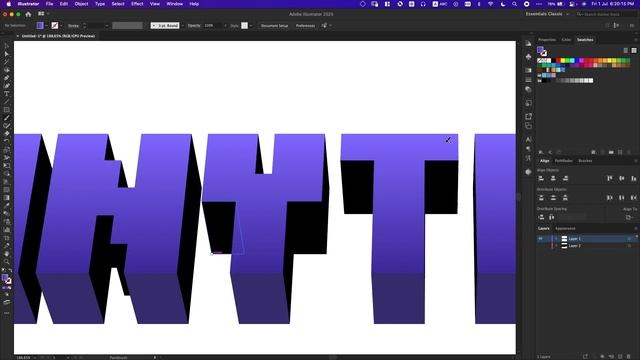The width and height of the screenshot is (640, 360).
Task: Open the Object menu
Action: [81, 4]
